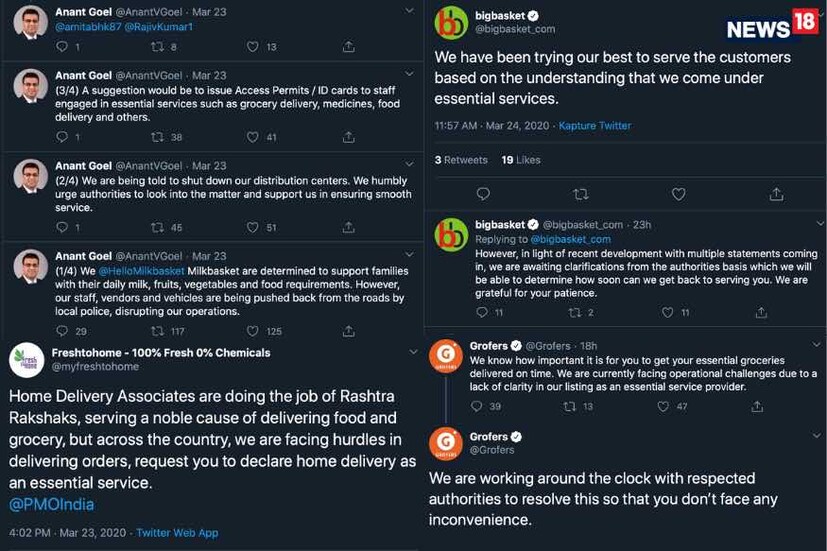Reply to the Grofers tweet with 39 replies
Image resolution: width=827 pixels, height=551 pixels.
(x=475, y=407)
